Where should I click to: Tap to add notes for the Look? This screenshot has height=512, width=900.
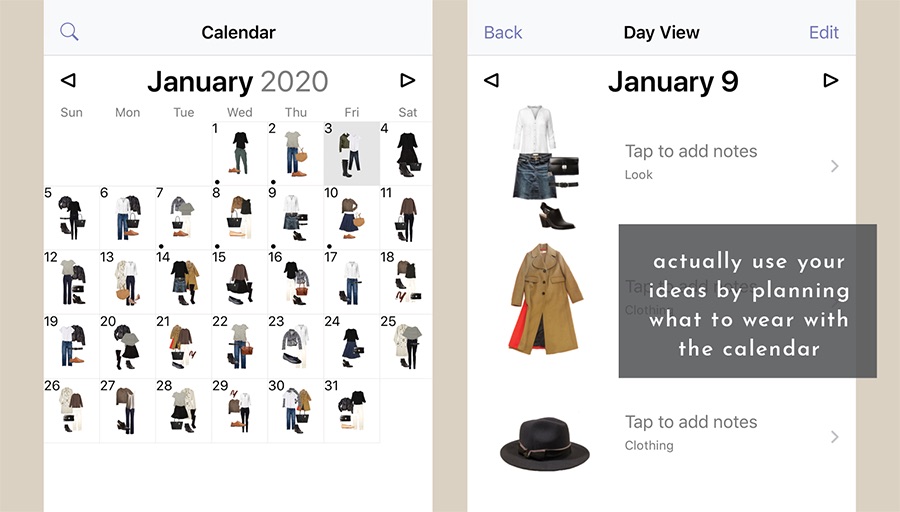(x=690, y=151)
